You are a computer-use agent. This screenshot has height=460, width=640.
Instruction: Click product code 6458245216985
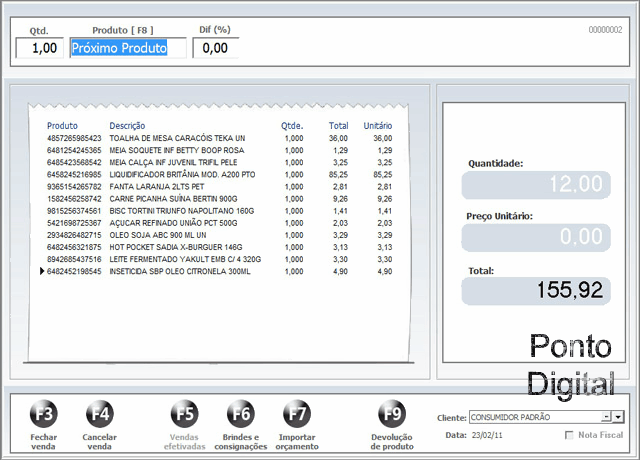coord(74,175)
